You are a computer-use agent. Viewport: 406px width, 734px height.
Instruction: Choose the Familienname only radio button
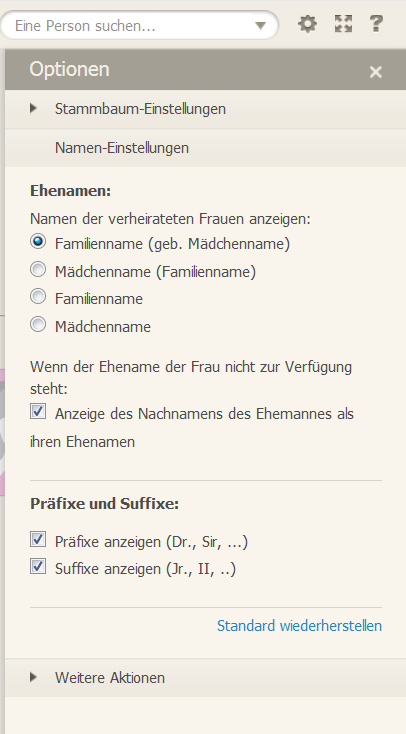[x=38, y=297]
